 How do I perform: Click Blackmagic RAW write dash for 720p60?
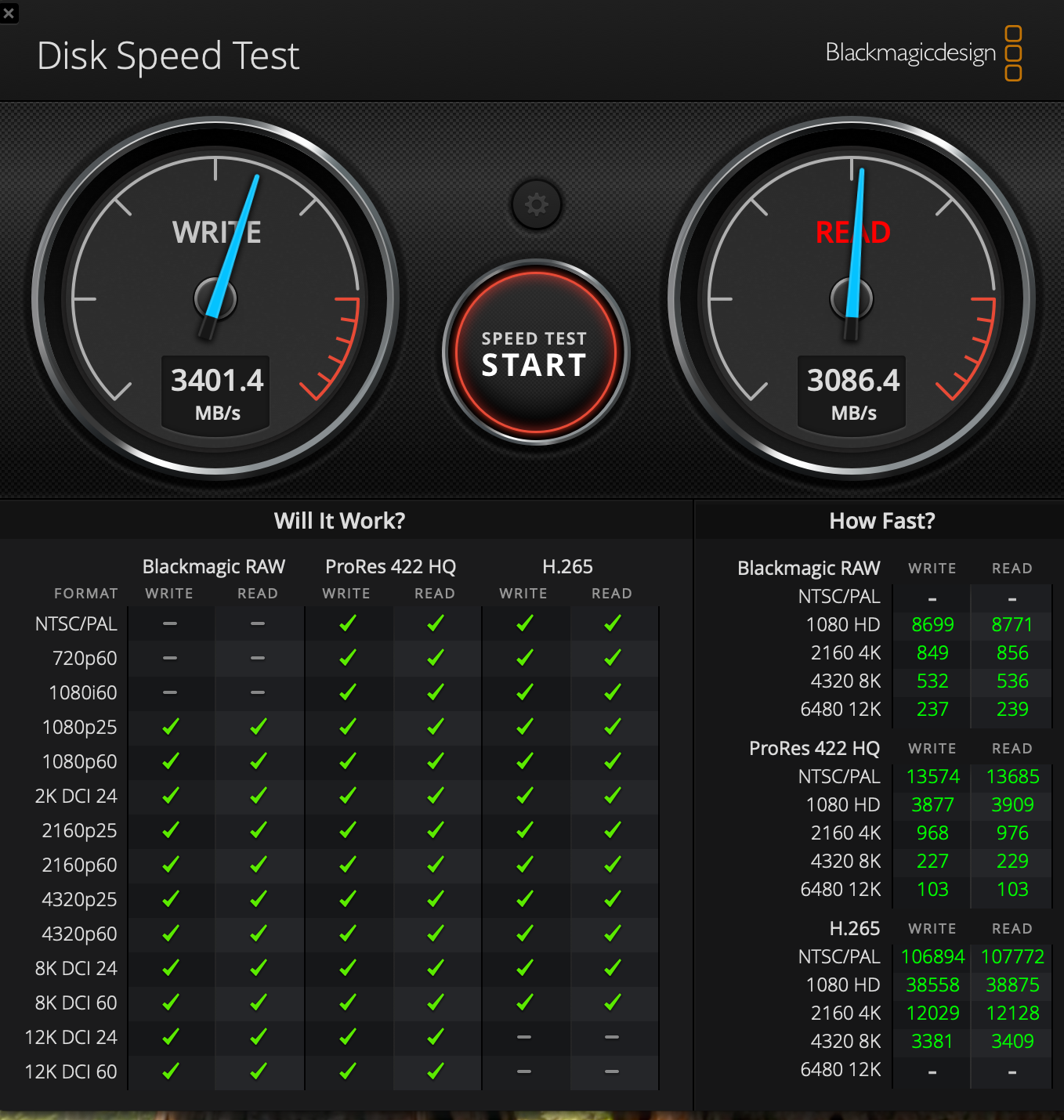pos(170,658)
